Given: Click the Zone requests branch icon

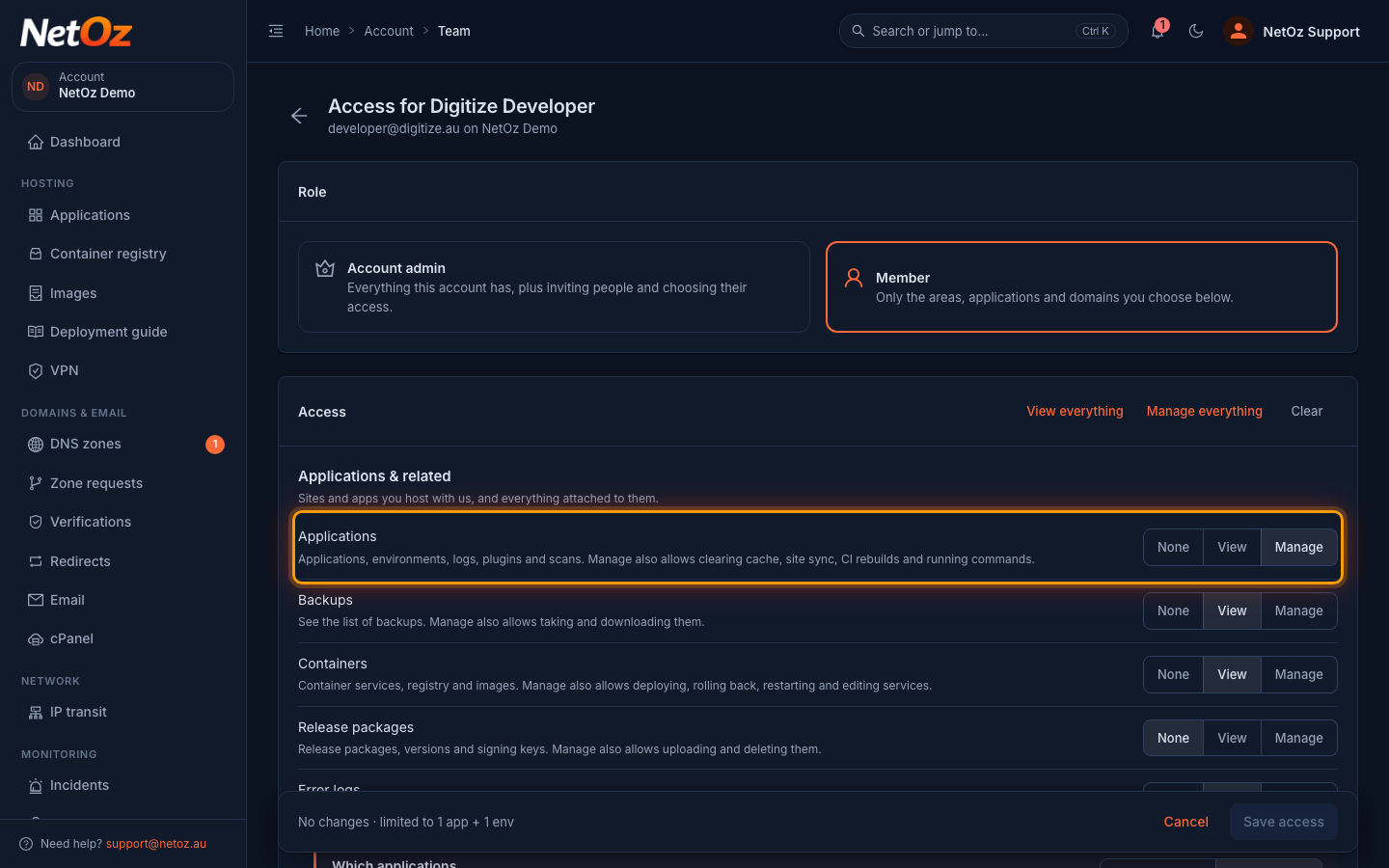Looking at the screenshot, I should 36,483.
